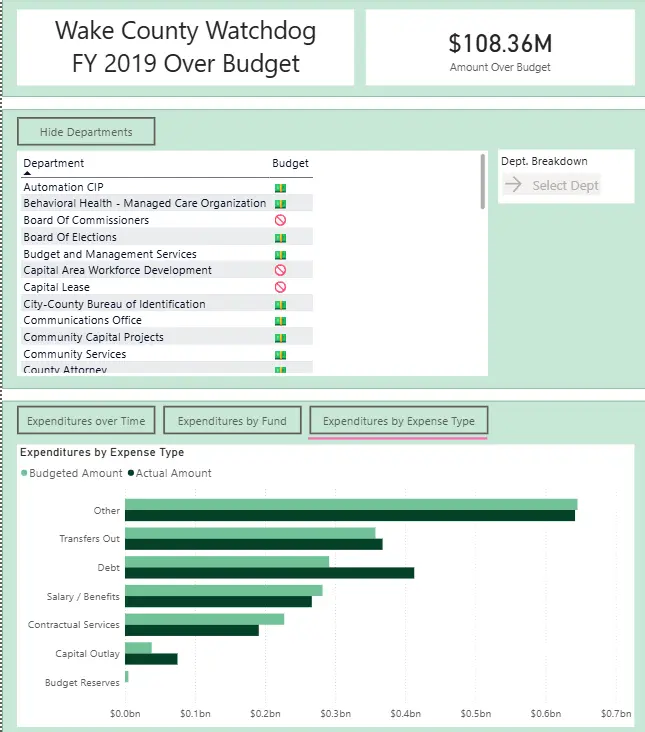This screenshot has width=645, height=732.
Task: Click budget icon for Board Of Elections
Action: (280, 238)
